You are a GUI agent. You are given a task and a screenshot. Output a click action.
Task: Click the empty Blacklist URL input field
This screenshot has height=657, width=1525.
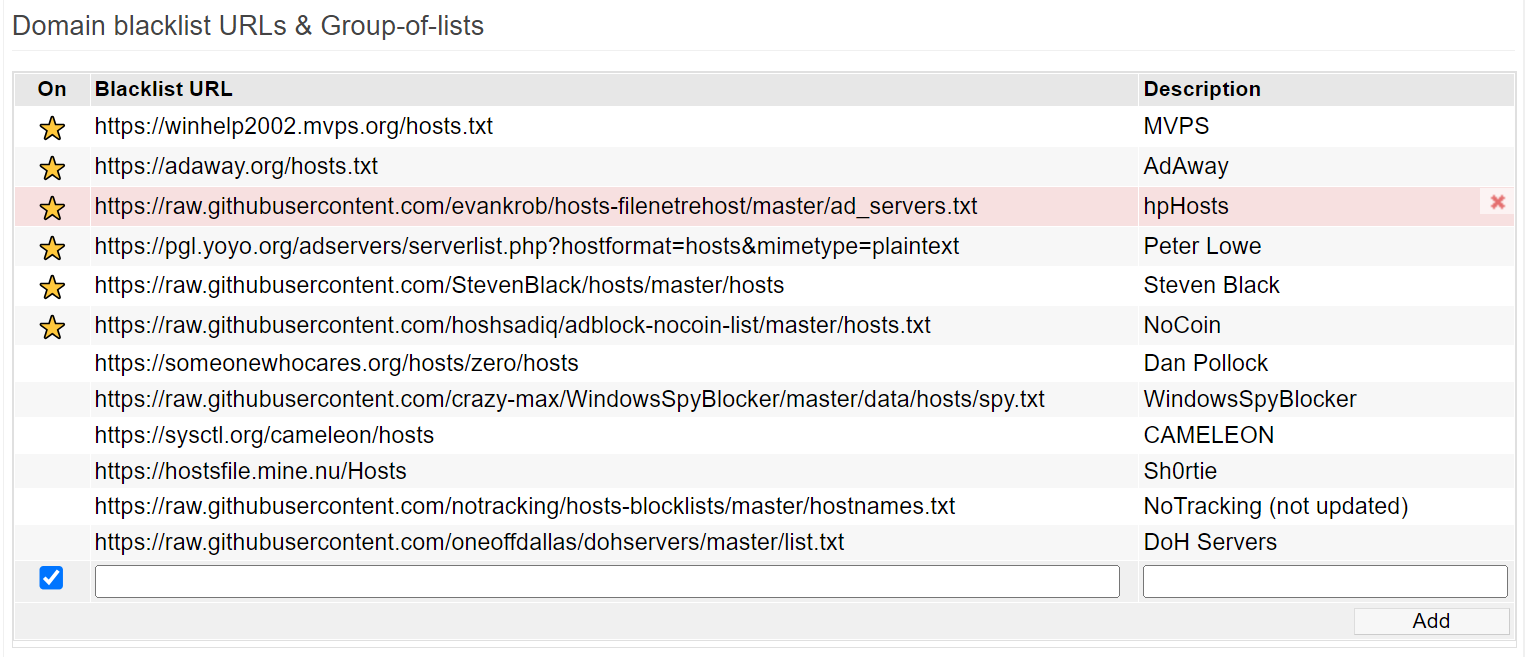[607, 581]
